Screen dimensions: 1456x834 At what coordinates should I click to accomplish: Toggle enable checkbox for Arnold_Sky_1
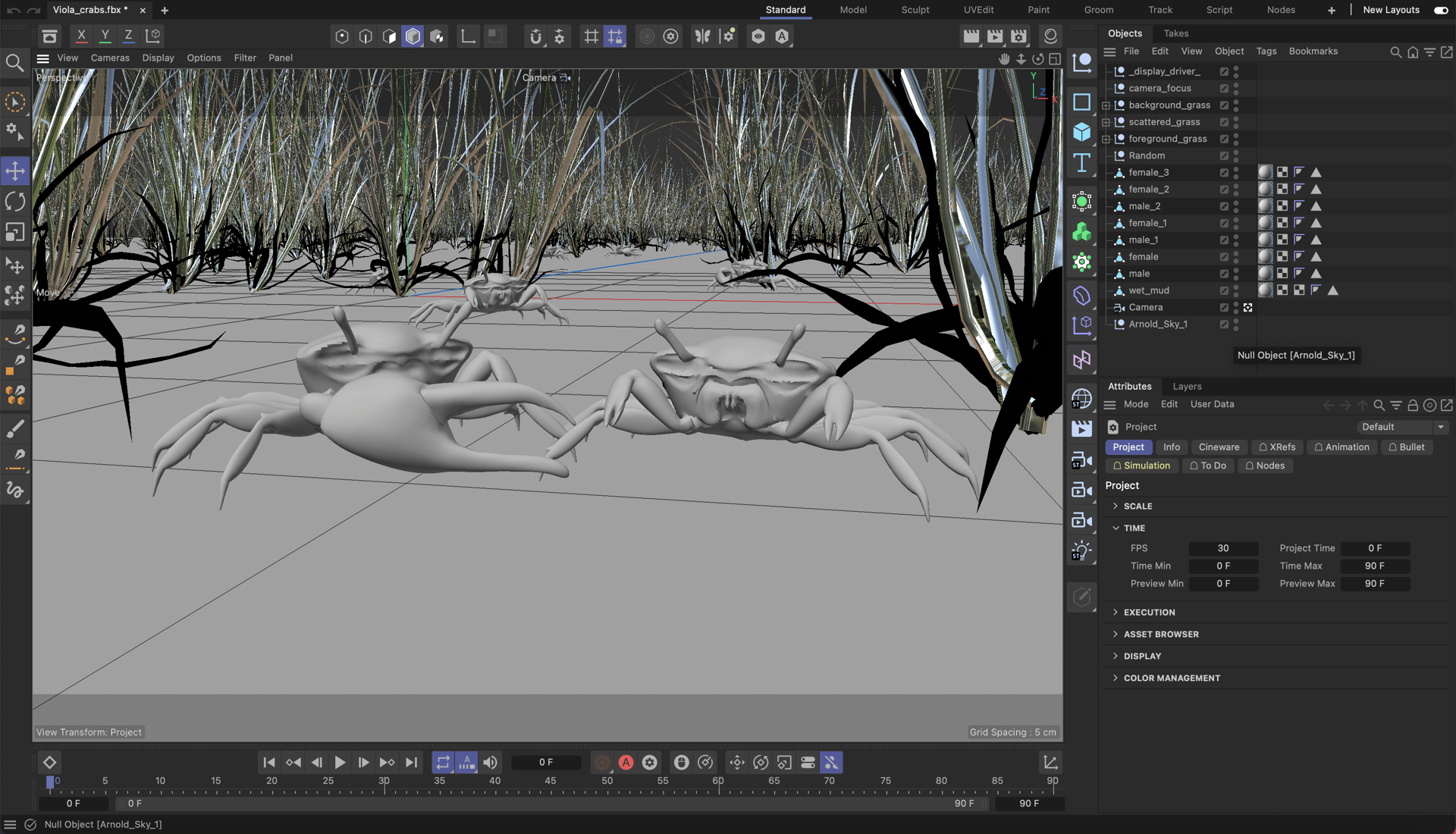pos(1224,325)
